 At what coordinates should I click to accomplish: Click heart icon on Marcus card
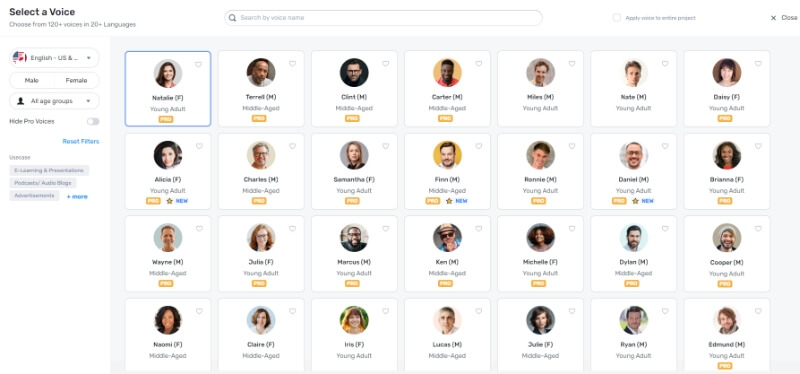[386, 229]
